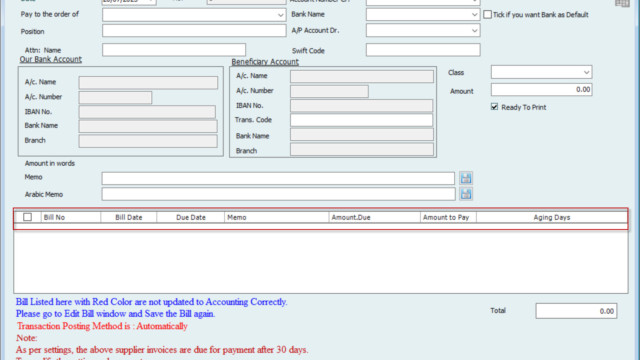This screenshot has height=360, width=640.
Task: Sort by the Bill Date column header
Action: click(x=129, y=217)
